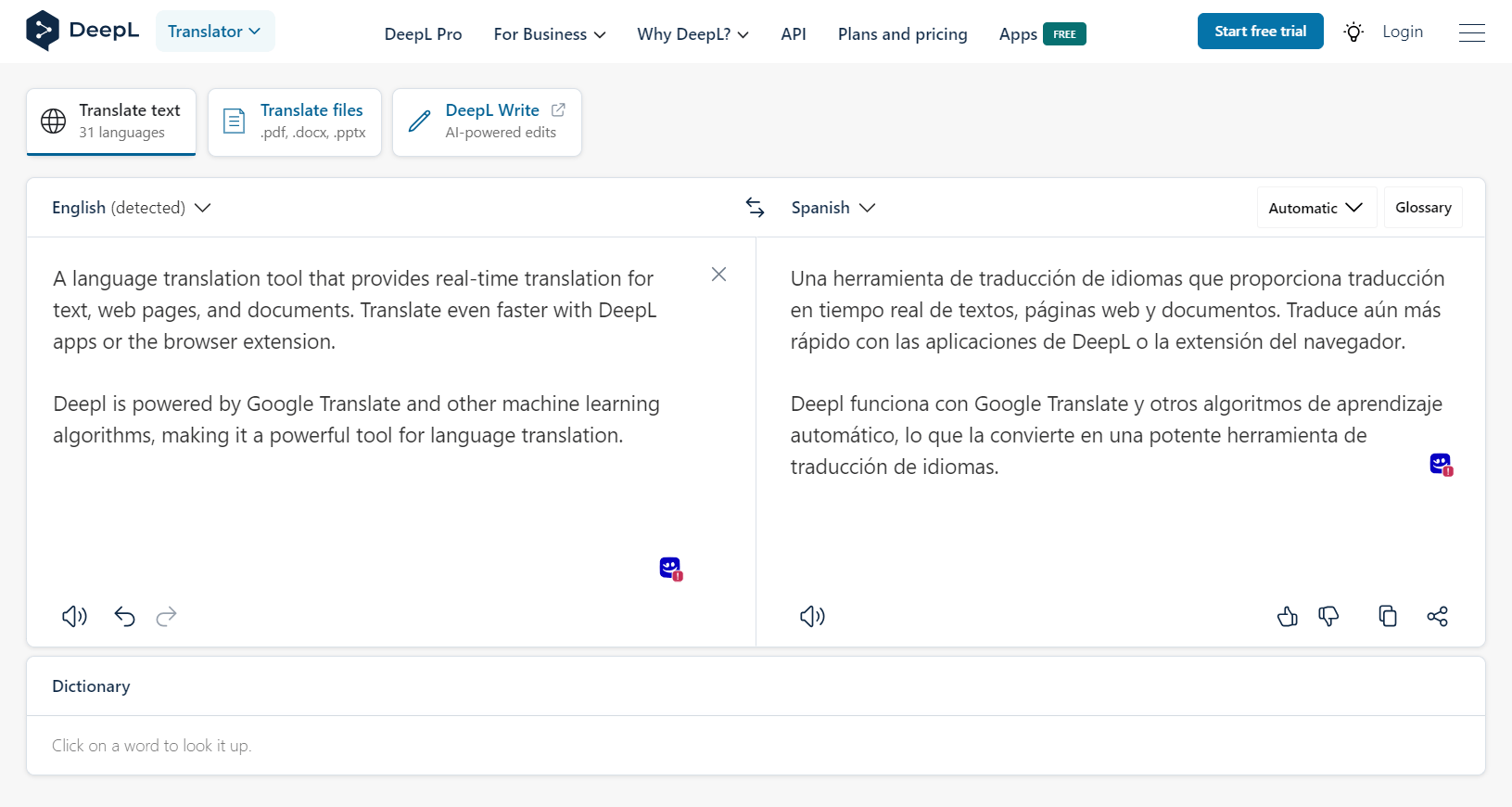Click the FREE badge next to Apps
Viewport: 1512px width, 807px height.
tap(1064, 34)
